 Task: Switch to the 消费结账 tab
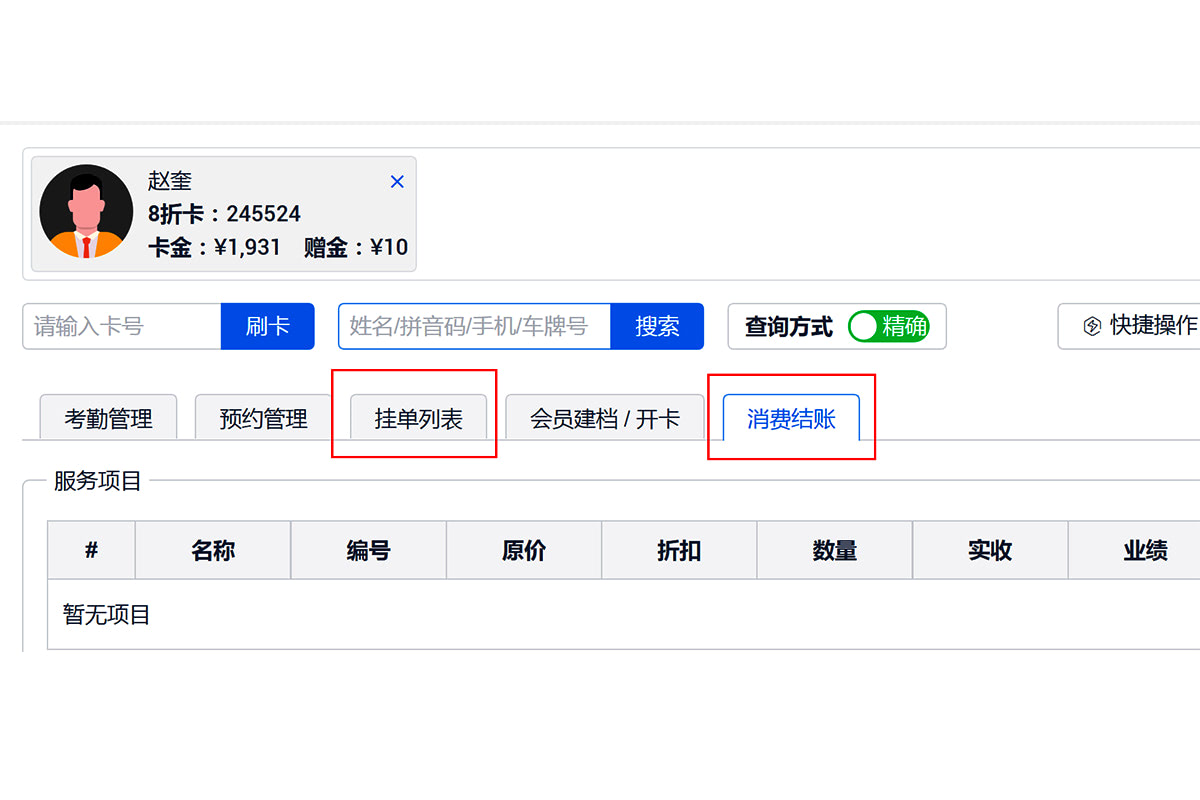point(791,418)
